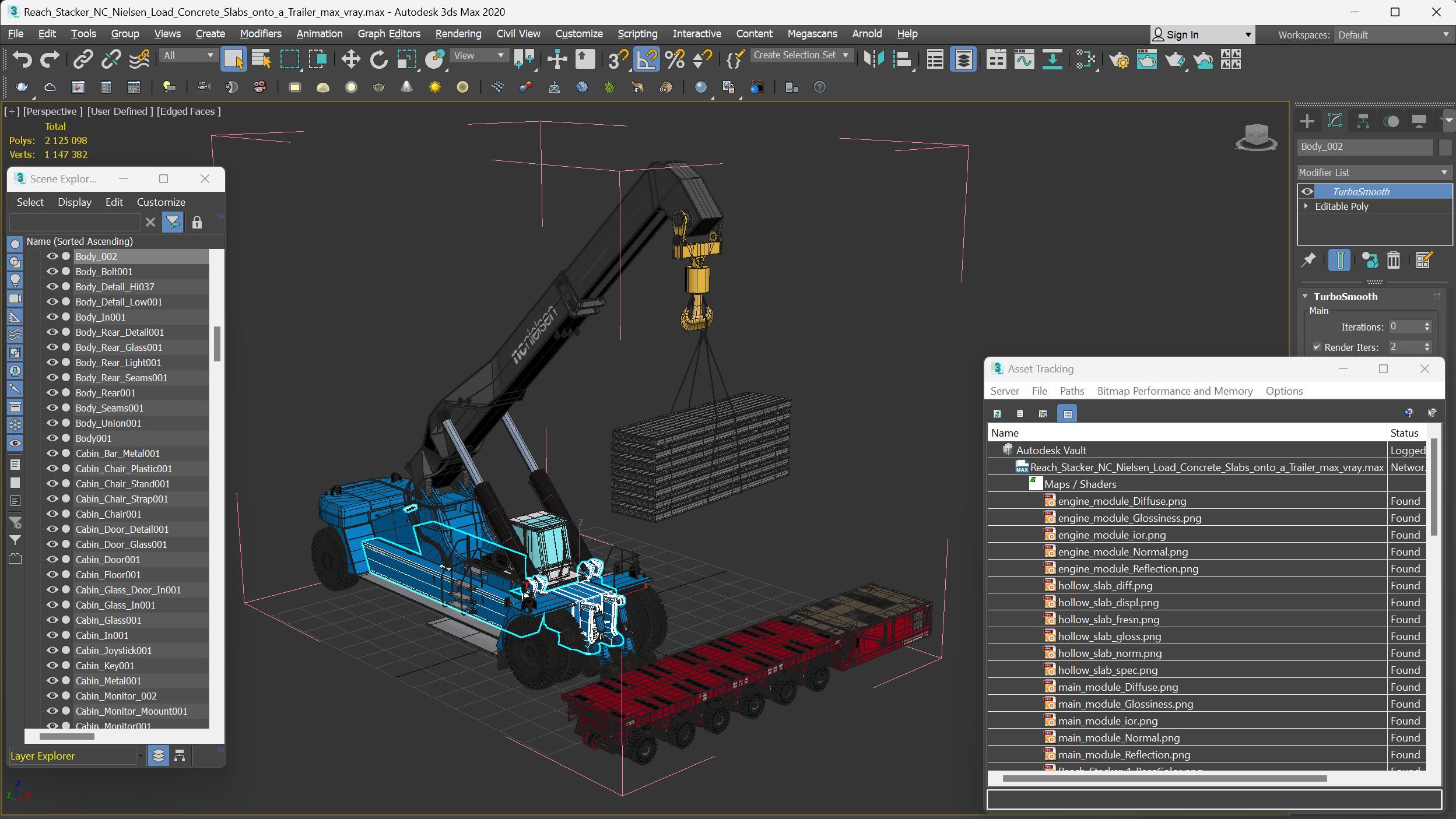The image size is (1456, 819).
Task: Open the Graph Editors menu
Action: pyautogui.click(x=389, y=34)
